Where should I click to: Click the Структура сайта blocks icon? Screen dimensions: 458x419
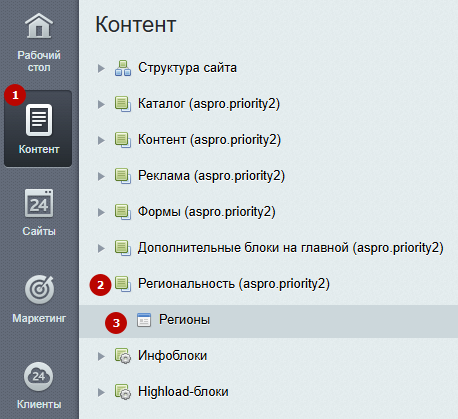(123, 68)
